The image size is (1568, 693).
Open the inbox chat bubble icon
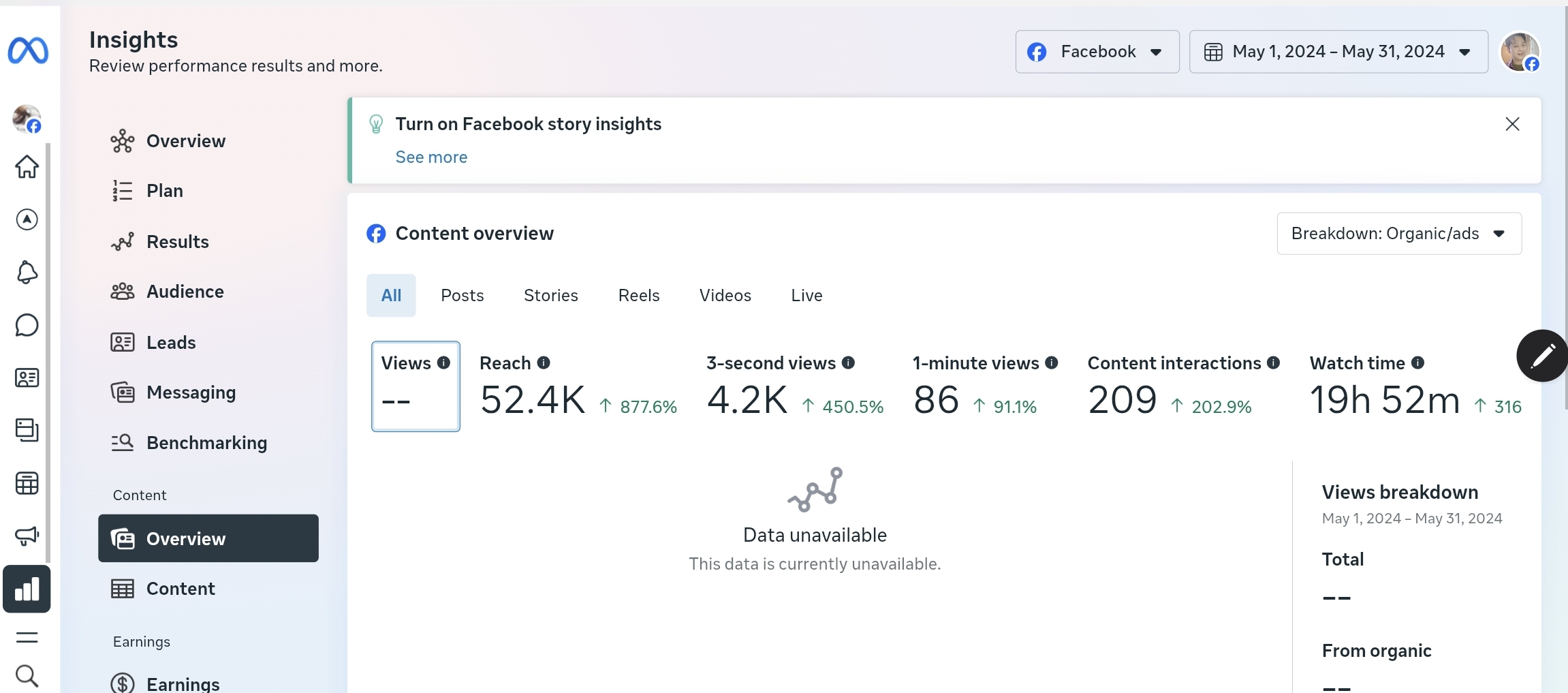coord(27,325)
